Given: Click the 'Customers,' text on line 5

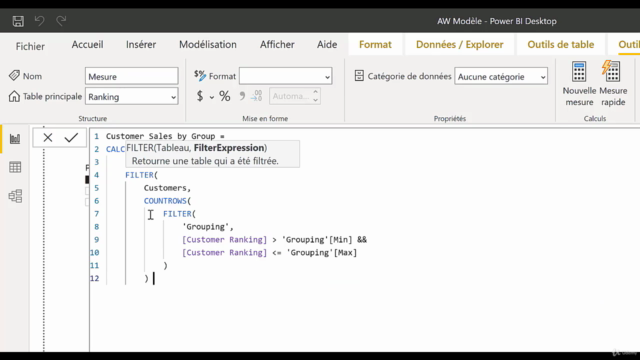Looking at the screenshot, I should coord(167,188).
